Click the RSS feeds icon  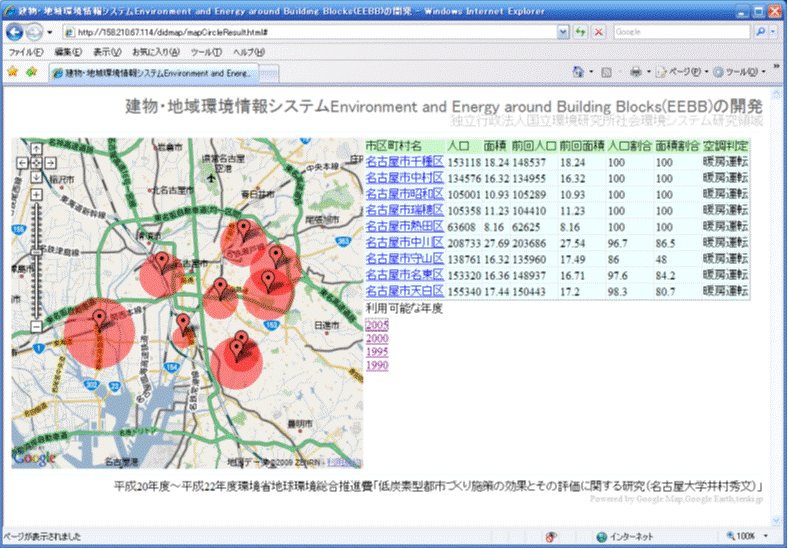(x=607, y=72)
